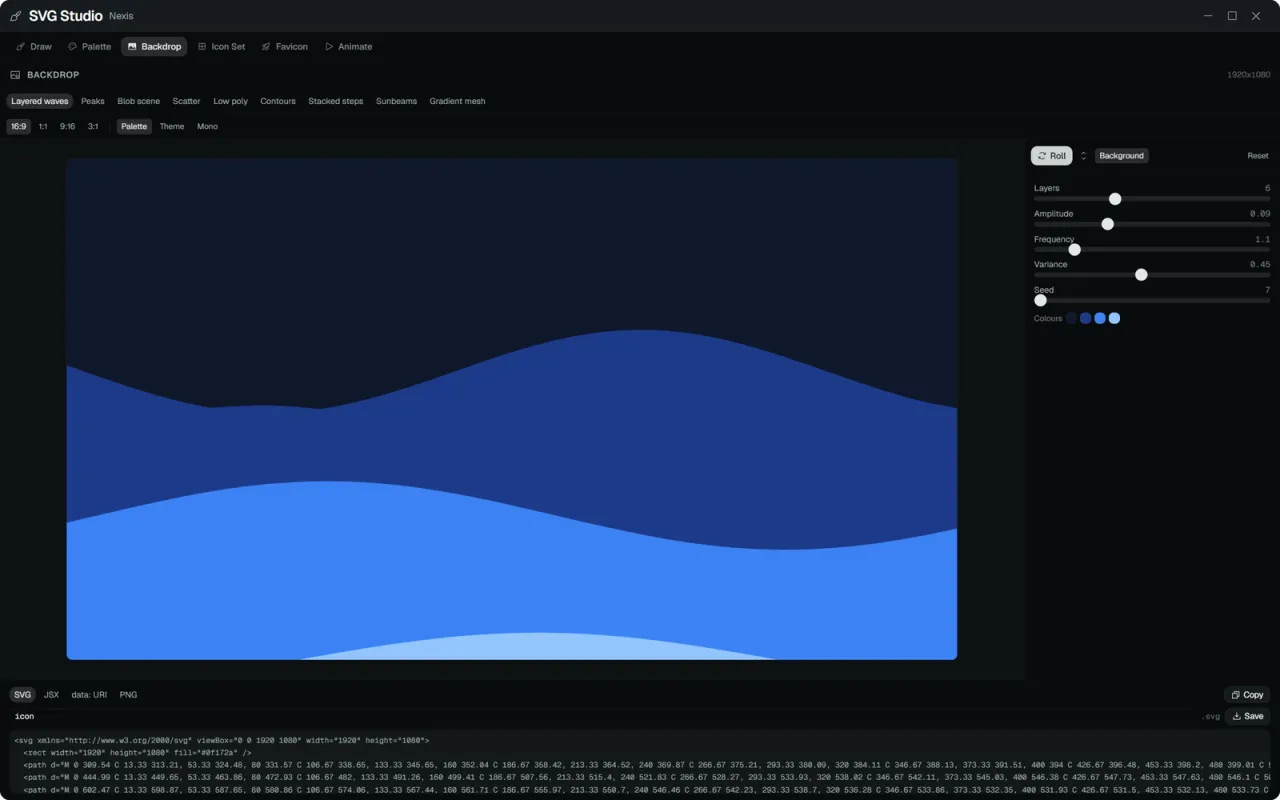
Task: Click the SVG Studio brush logo icon
Action: tap(15, 16)
